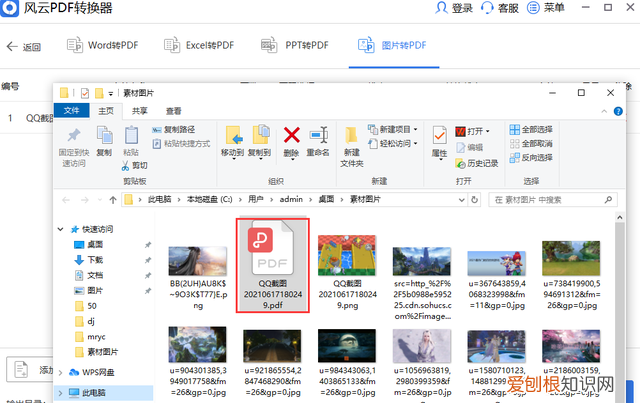Click the 重命名 rename icon
Screen dimensions: 640x403
pos(318,135)
